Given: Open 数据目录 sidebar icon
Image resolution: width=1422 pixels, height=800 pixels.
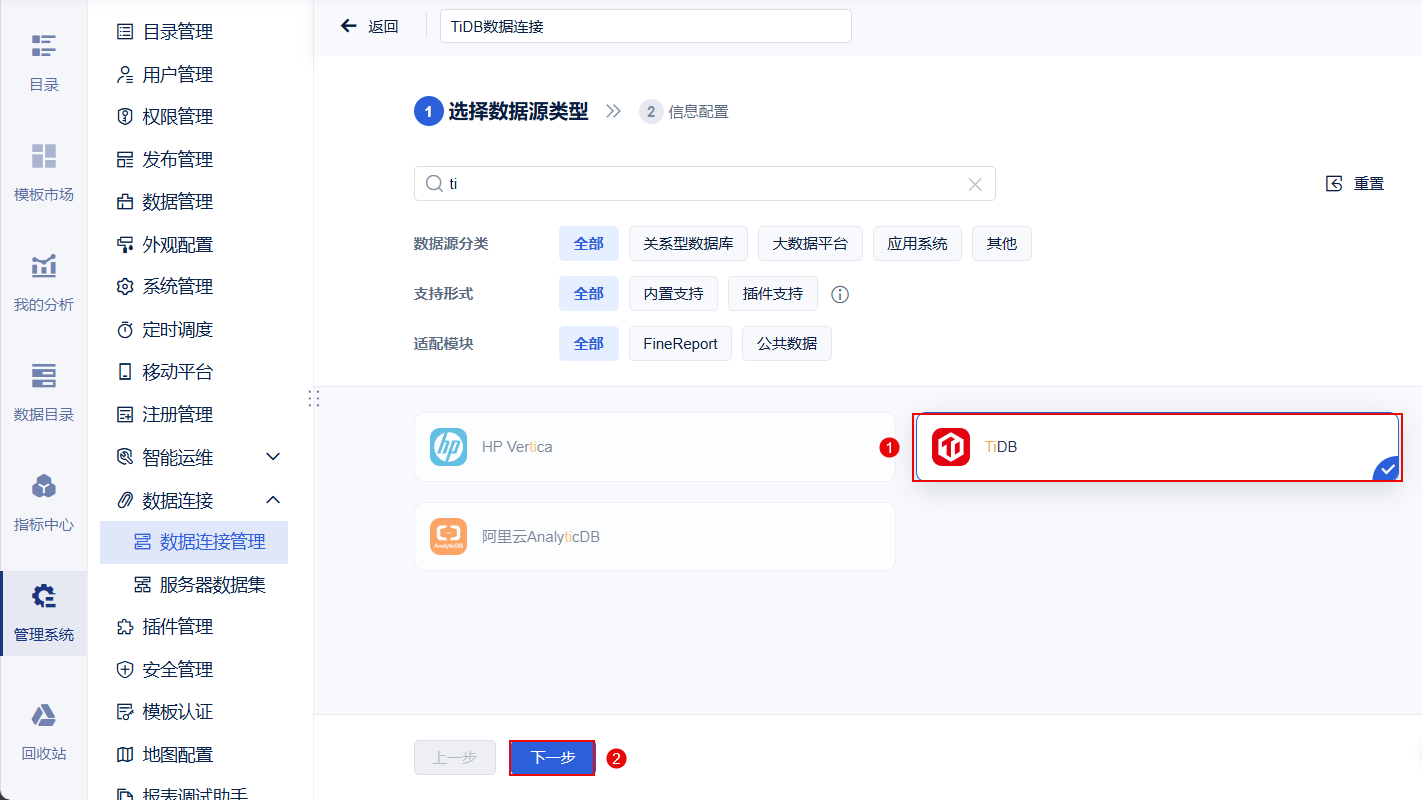Looking at the screenshot, I should click(43, 391).
